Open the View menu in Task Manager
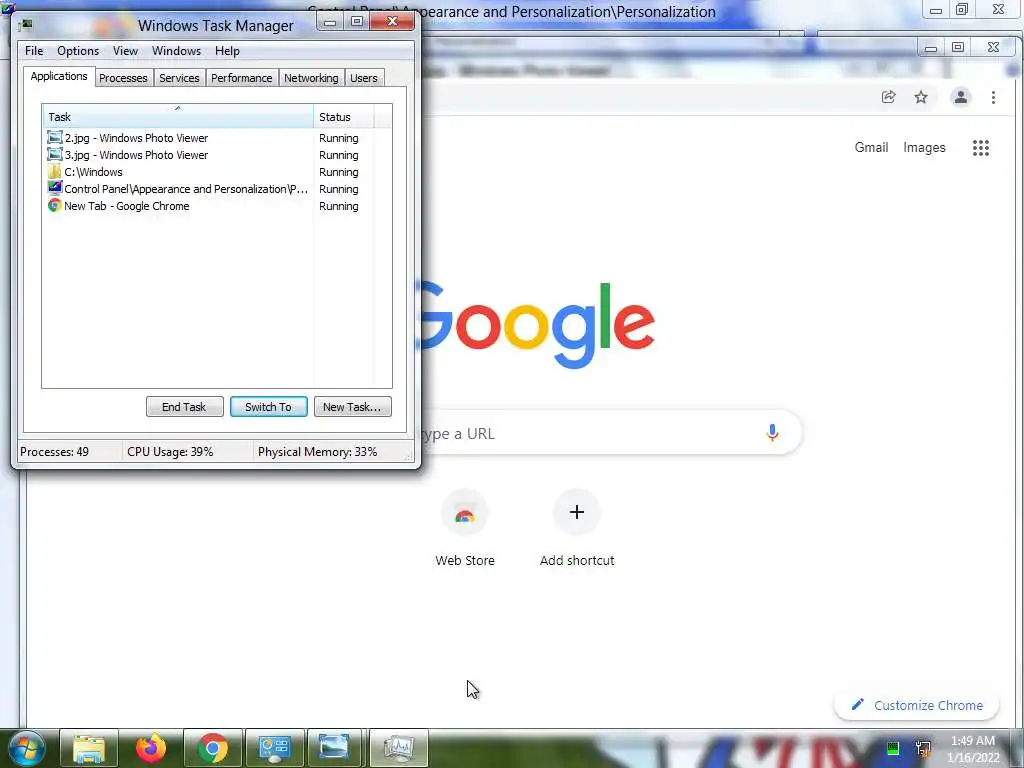Viewport: 1024px width, 768px height. pyautogui.click(x=125, y=51)
